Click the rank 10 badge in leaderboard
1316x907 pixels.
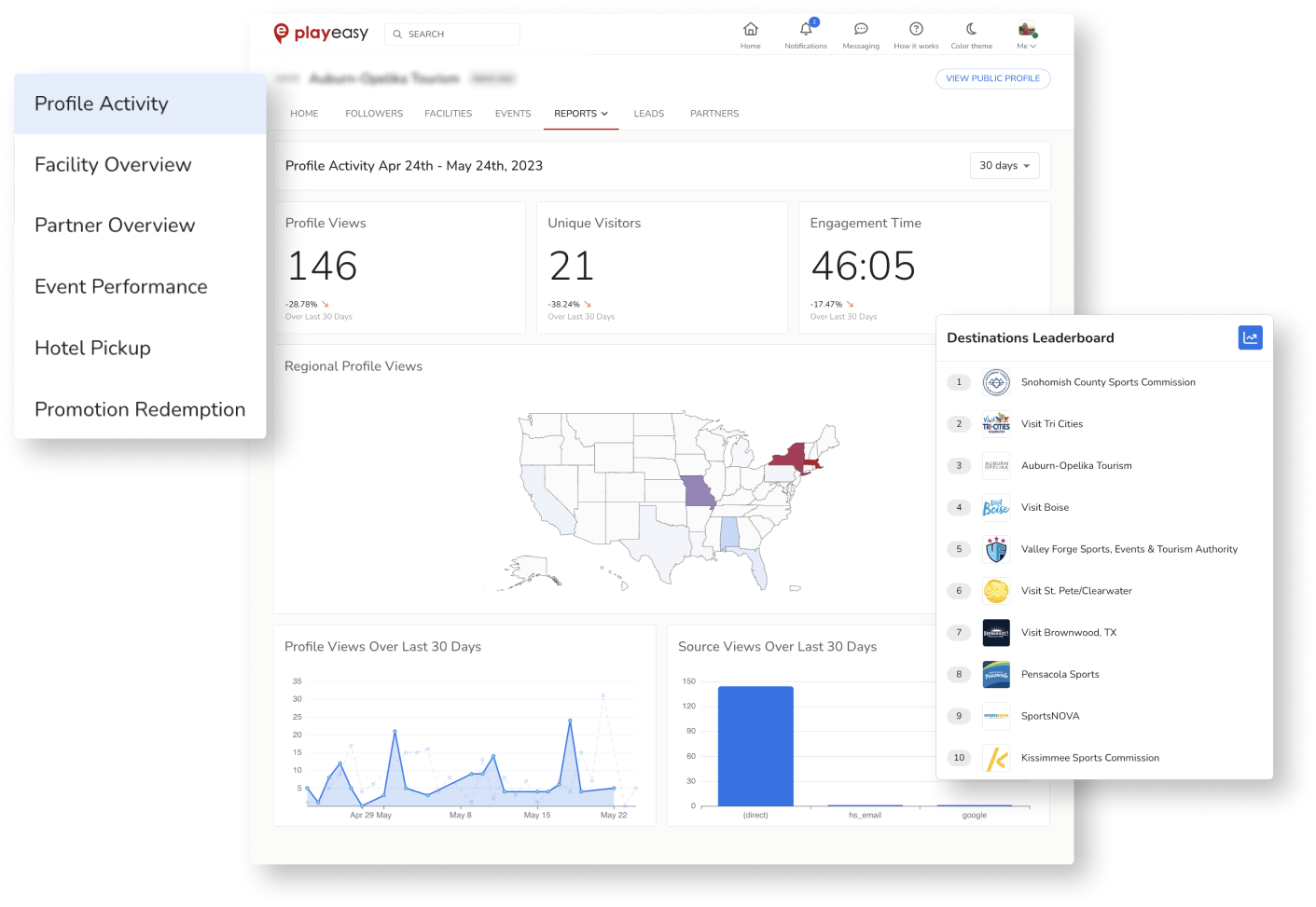pyautogui.click(x=959, y=758)
